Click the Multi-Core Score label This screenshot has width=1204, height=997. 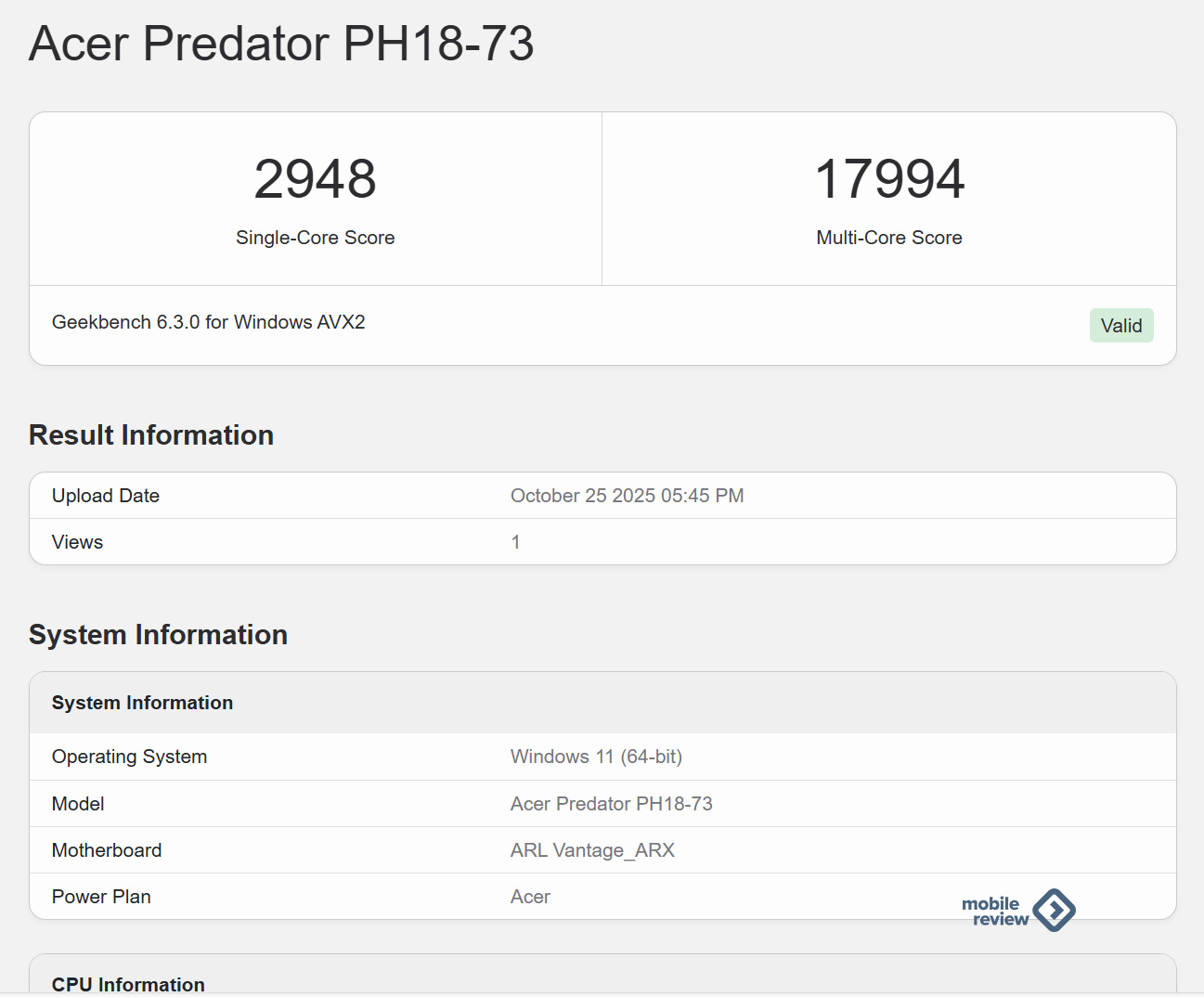tap(889, 238)
